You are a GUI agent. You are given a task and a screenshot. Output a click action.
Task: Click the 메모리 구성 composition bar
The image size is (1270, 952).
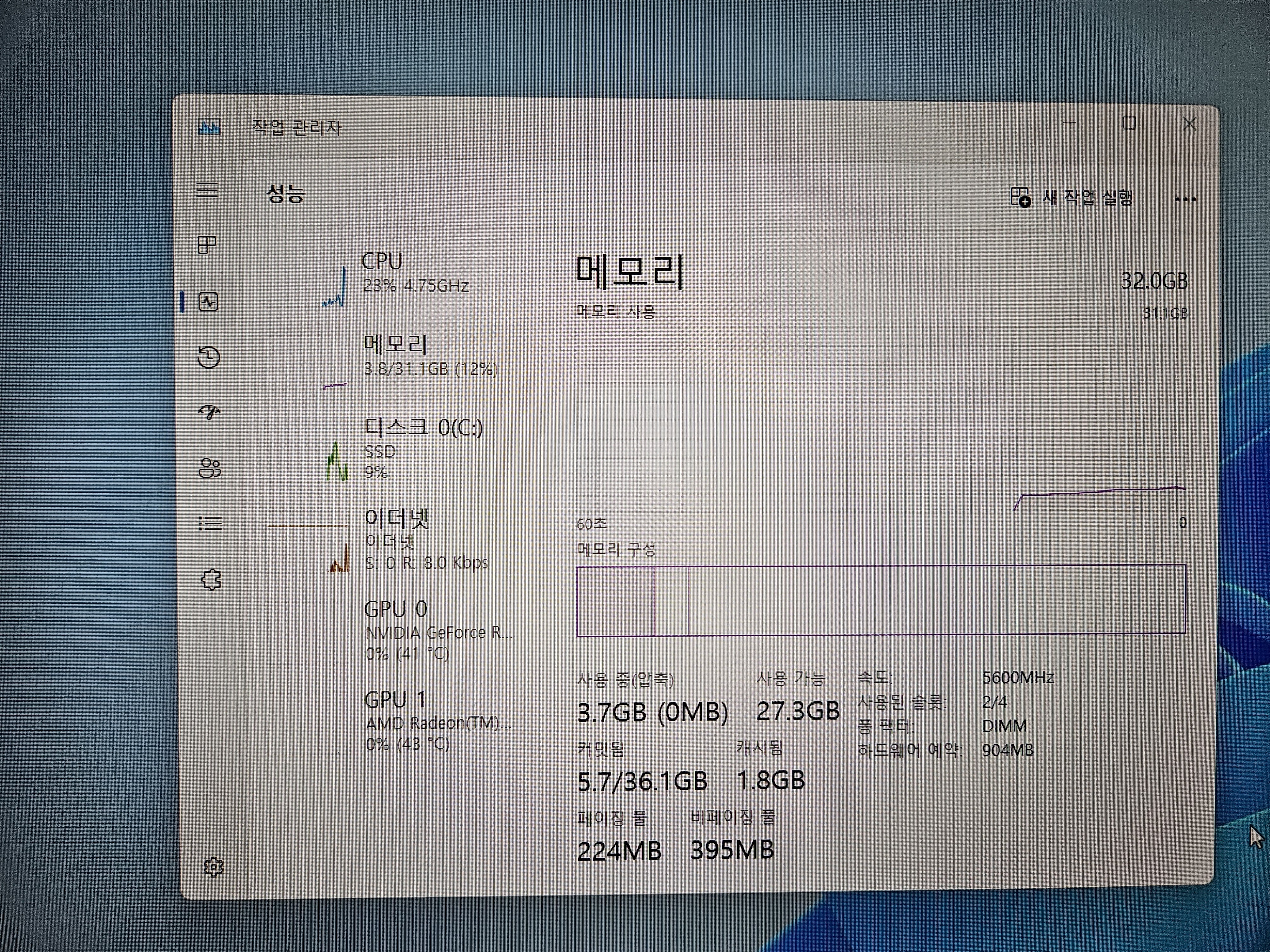pos(881,600)
